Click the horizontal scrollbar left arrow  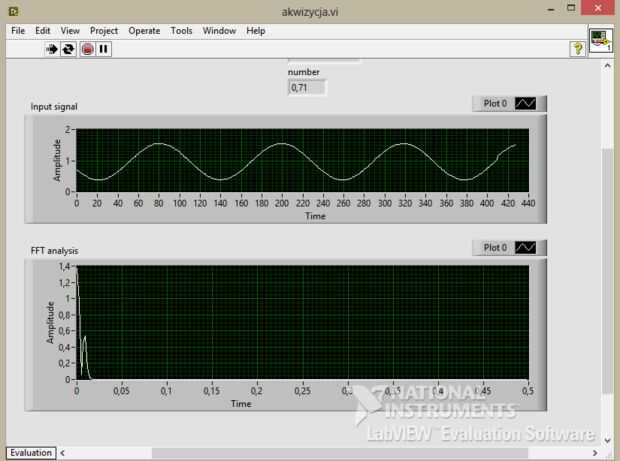pos(62,453)
